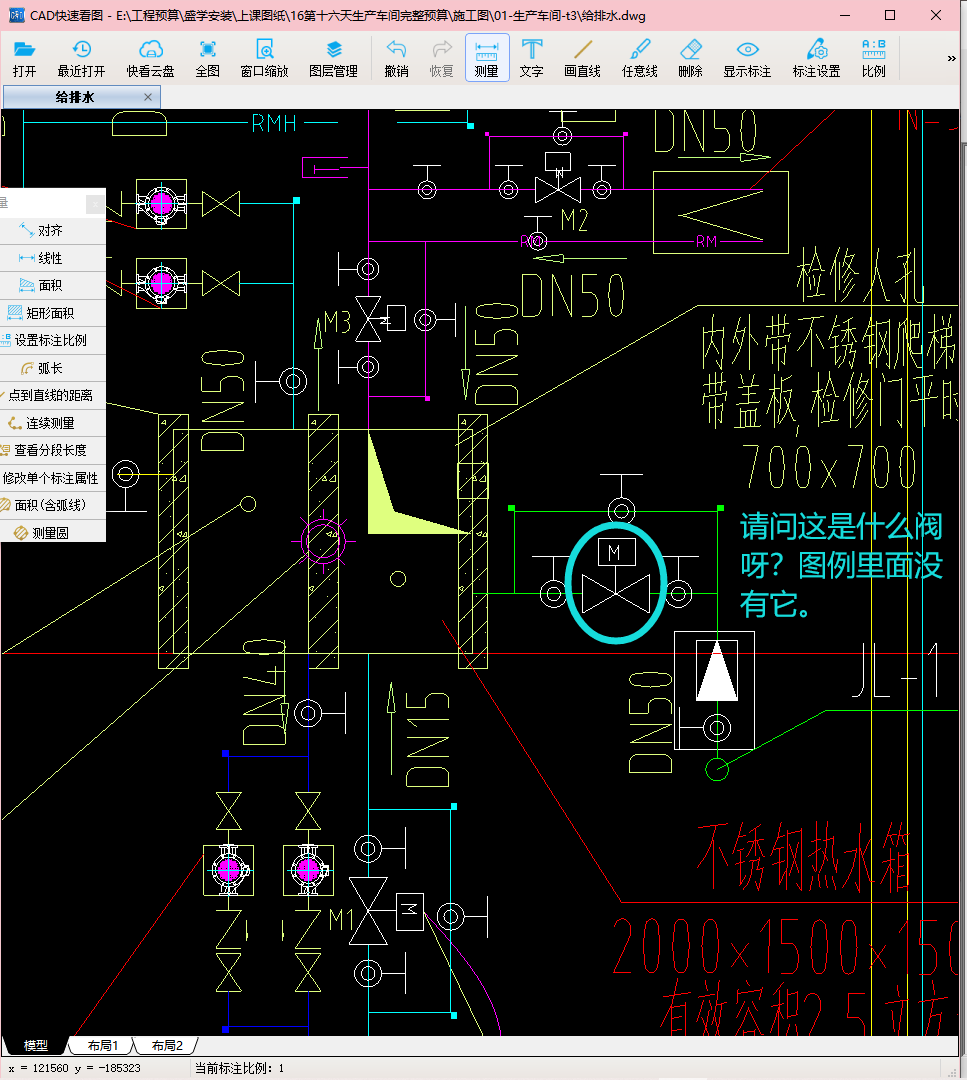Click 当前标注比例 status text

tap(239, 1068)
